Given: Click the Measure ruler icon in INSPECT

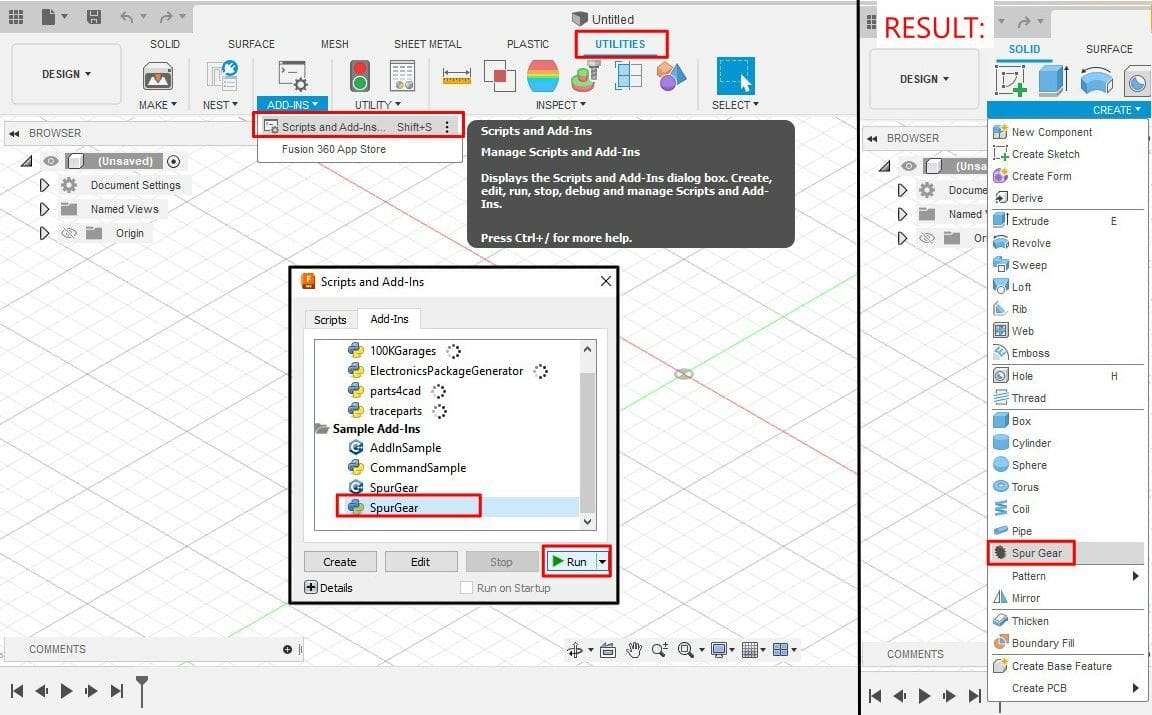Looking at the screenshot, I should coord(457,76).
